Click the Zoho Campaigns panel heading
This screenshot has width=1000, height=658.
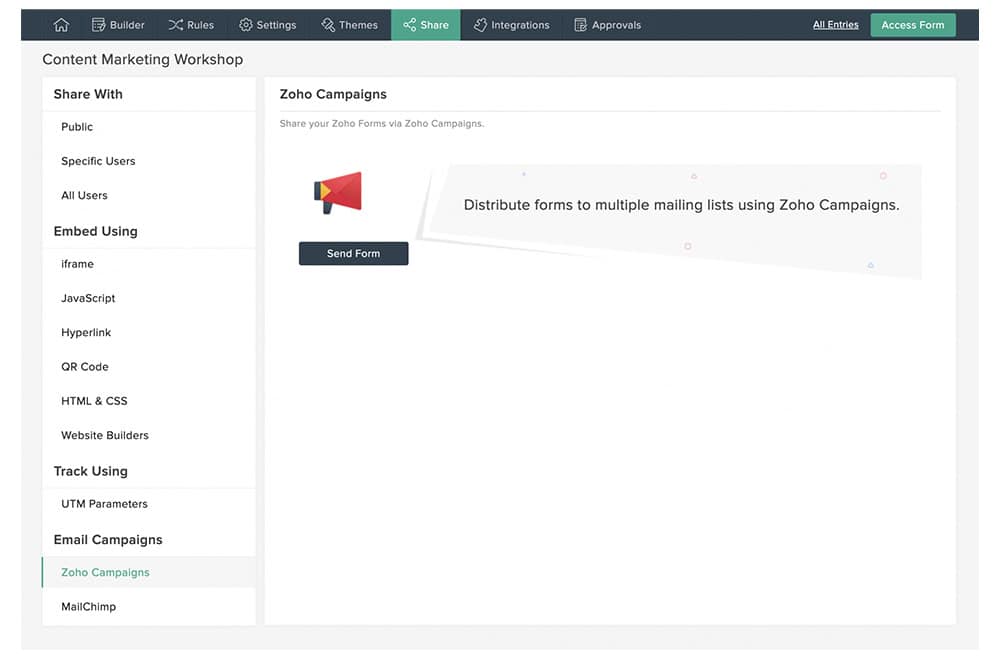coord(333,94)
